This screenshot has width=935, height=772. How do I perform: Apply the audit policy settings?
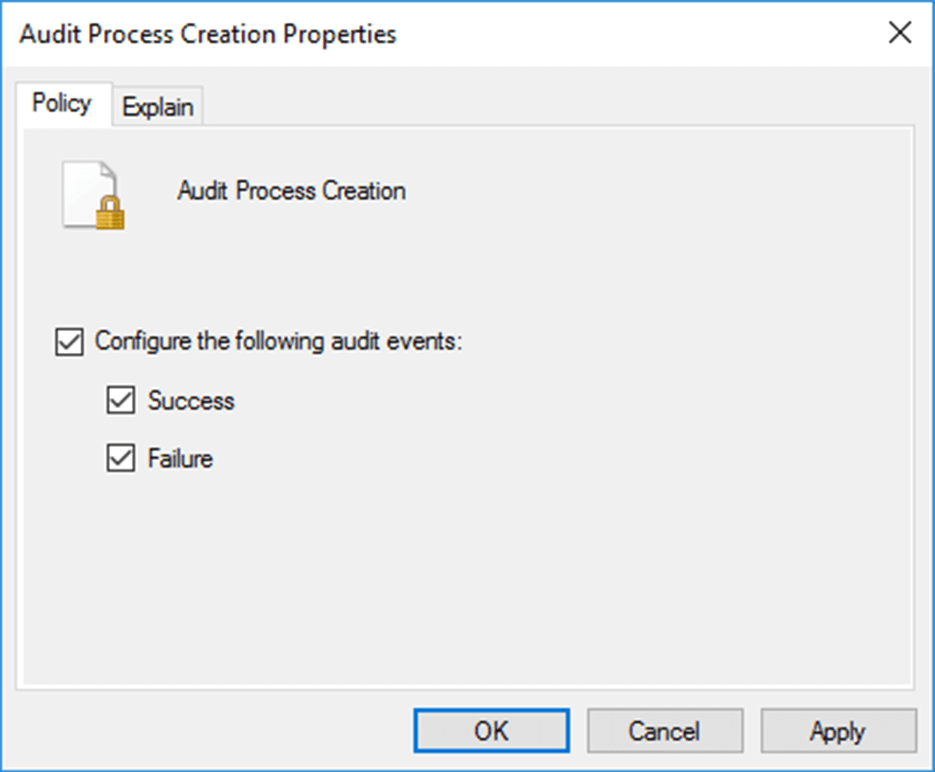pyautogui.click(x=837, y=731)
